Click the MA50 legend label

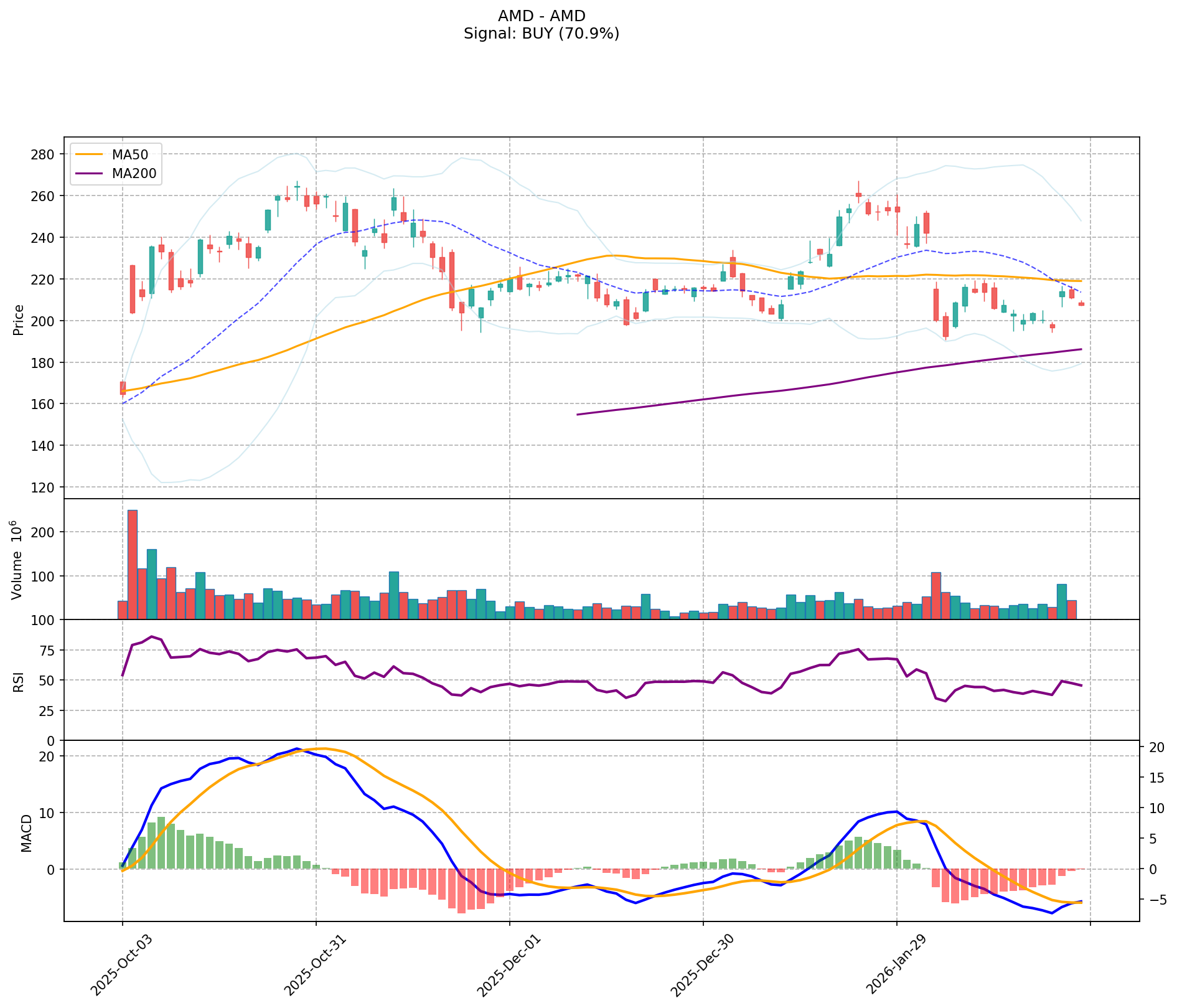(129, 155)
